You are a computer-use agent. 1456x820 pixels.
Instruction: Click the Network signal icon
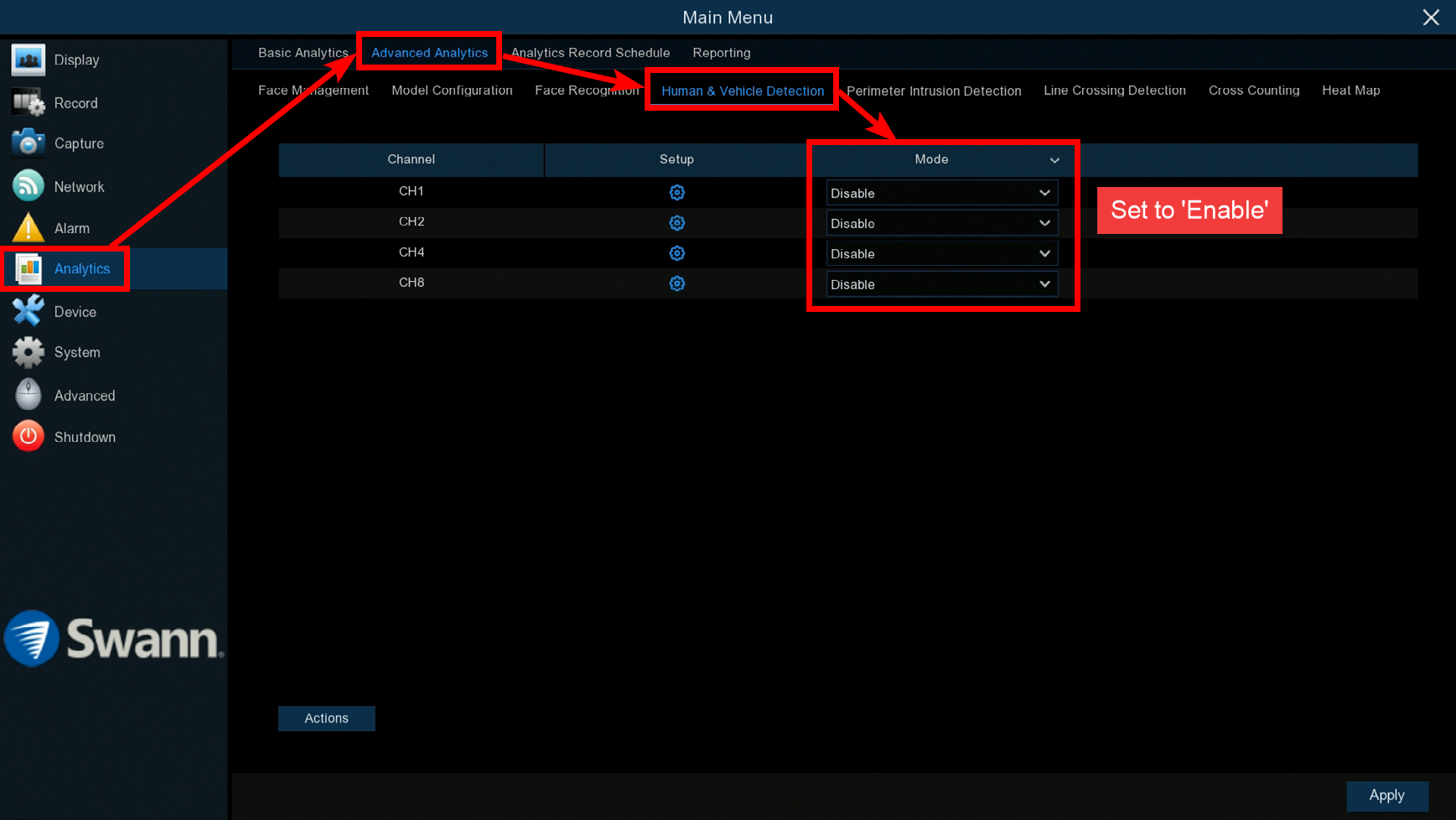[28, 186]
